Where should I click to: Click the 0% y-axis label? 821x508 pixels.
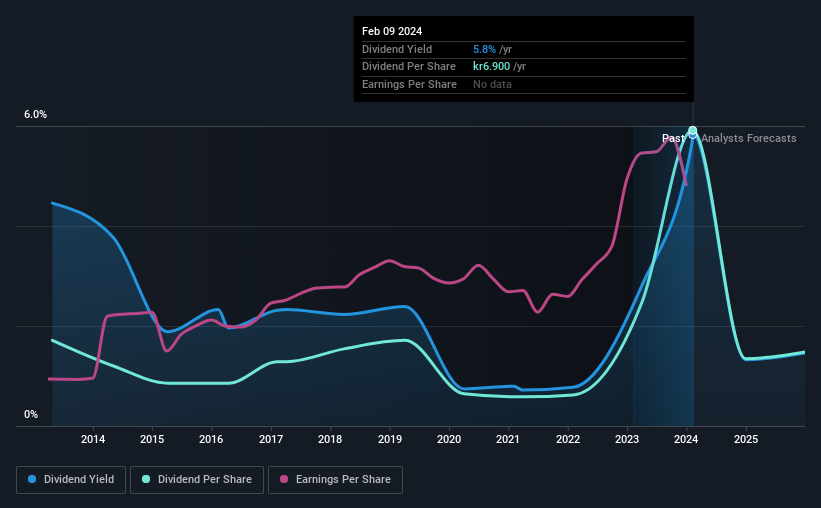tap(31, 414)
